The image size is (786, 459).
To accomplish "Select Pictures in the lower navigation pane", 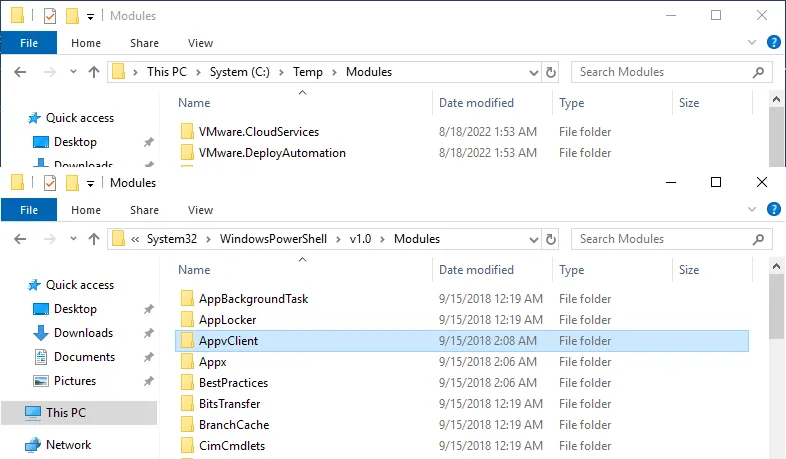I will pyautogui.click(x=75, y=381).
